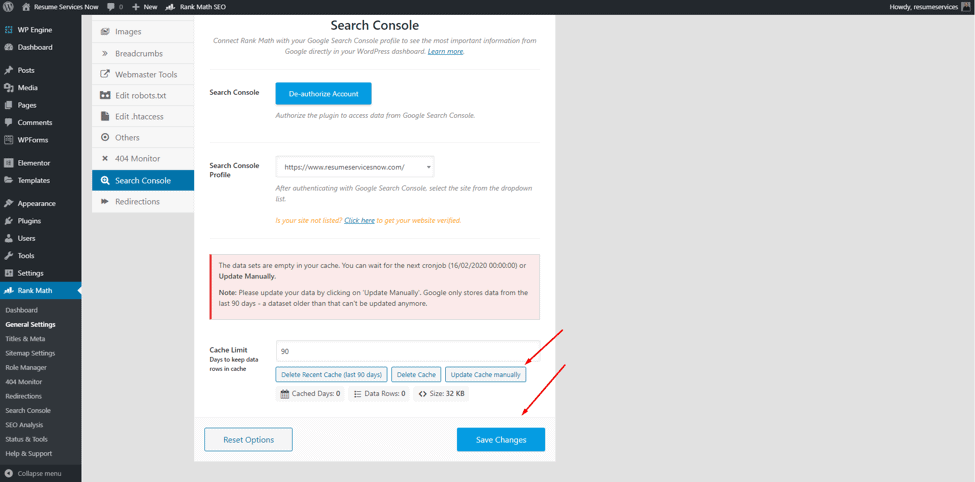The height and width of the screenshot is (482, 975).
Task: Open Sitemap Settings submenu item
Action: [x=30, y=353]
